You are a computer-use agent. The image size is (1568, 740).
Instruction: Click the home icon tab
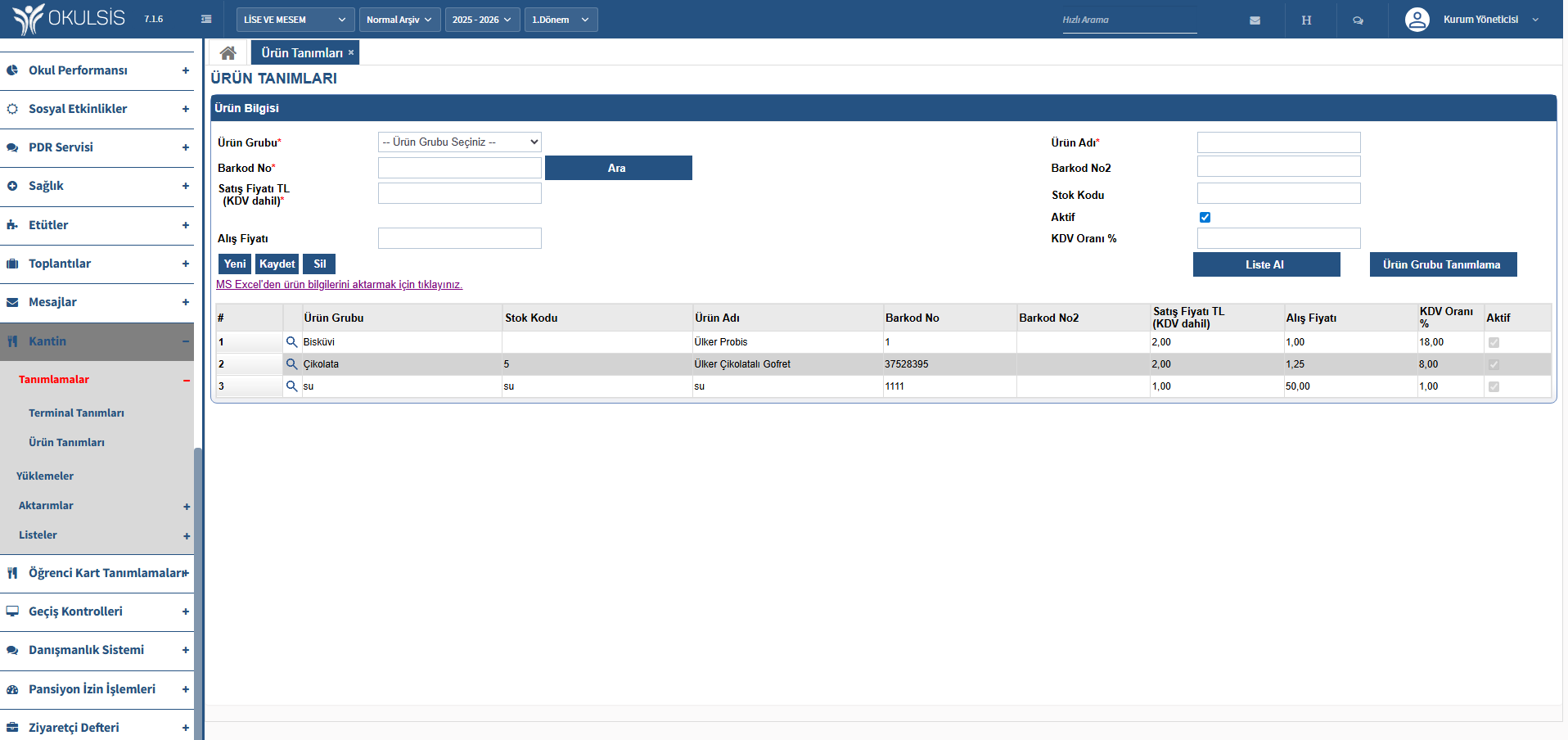[228, 53]
